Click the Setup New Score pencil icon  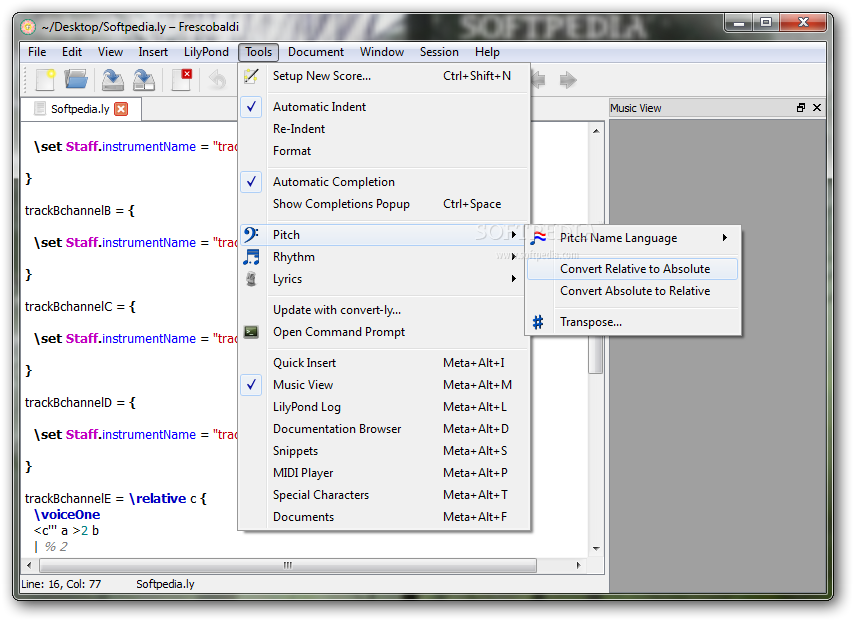click(251, 76)
